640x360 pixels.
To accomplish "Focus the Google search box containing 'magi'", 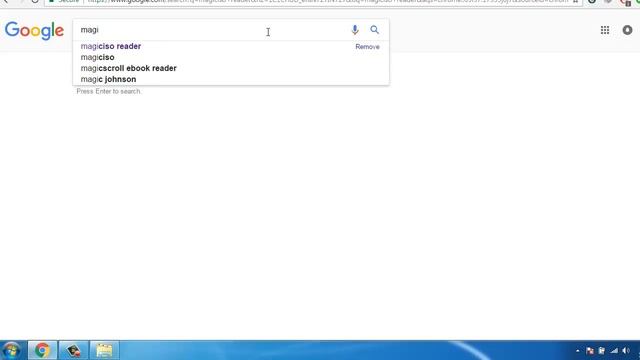I will (212, 30).
